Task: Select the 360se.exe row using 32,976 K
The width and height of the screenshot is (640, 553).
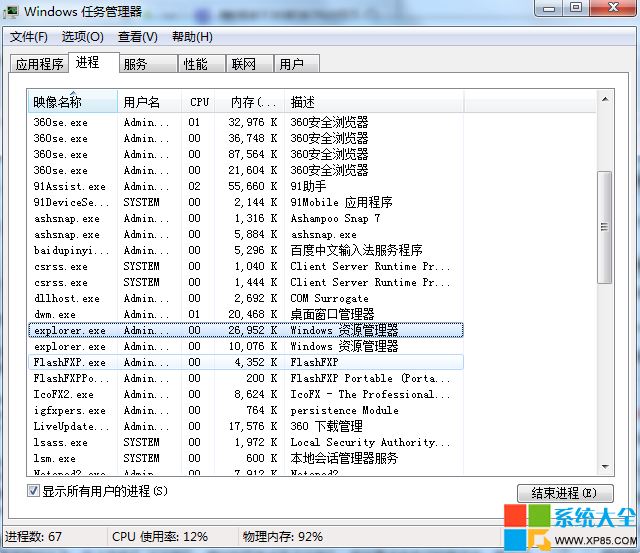Action: click(x=246, y=122)
